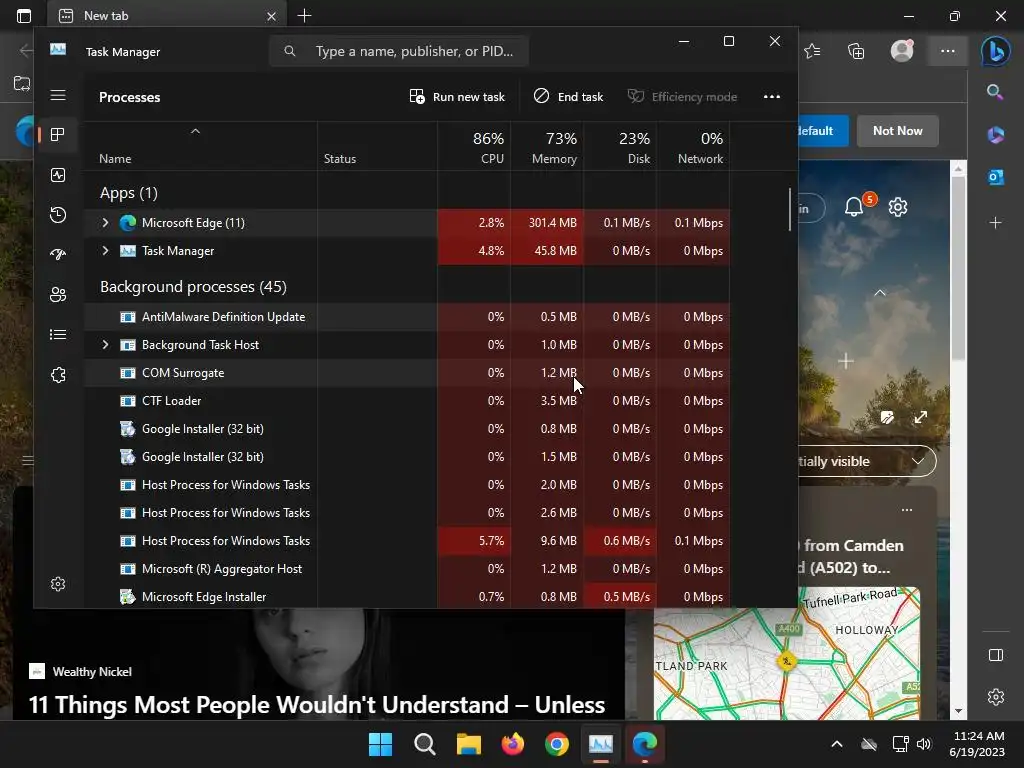Sort by Disk column header
Screen dimensions: 1024x768
[620, 147]
